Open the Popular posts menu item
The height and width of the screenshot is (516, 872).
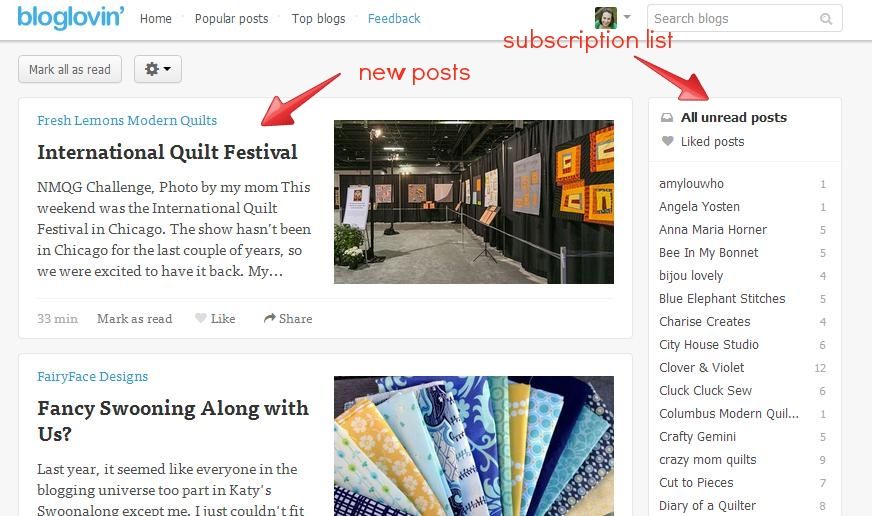click(231, 18)
